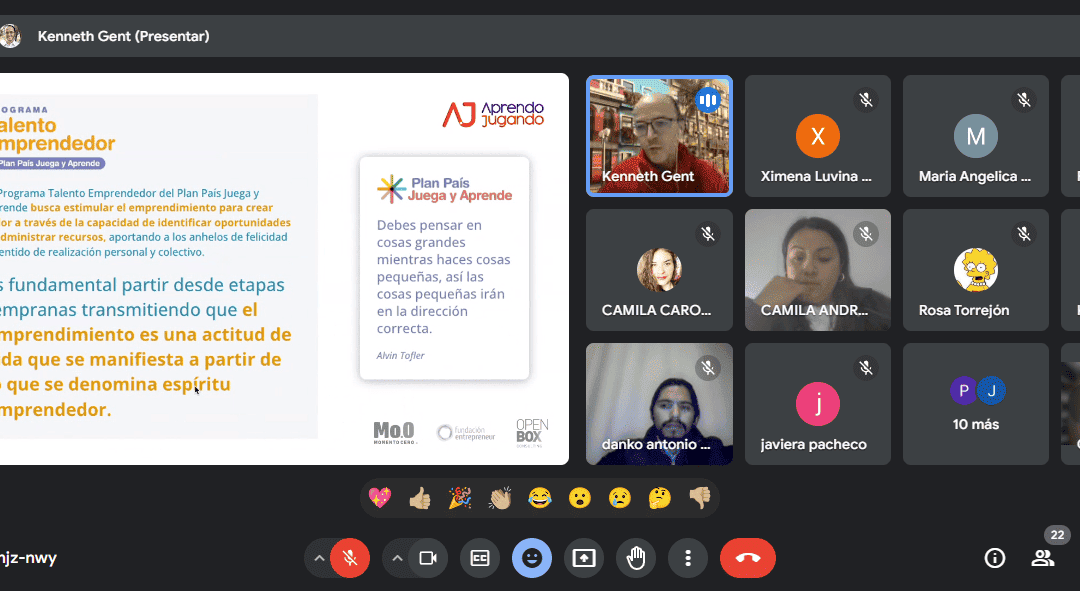Expand the audio settings arrow beside microphone
The height and width of the screenshot is (591, 1080).
pyautogui.click(x=319, y=558)
